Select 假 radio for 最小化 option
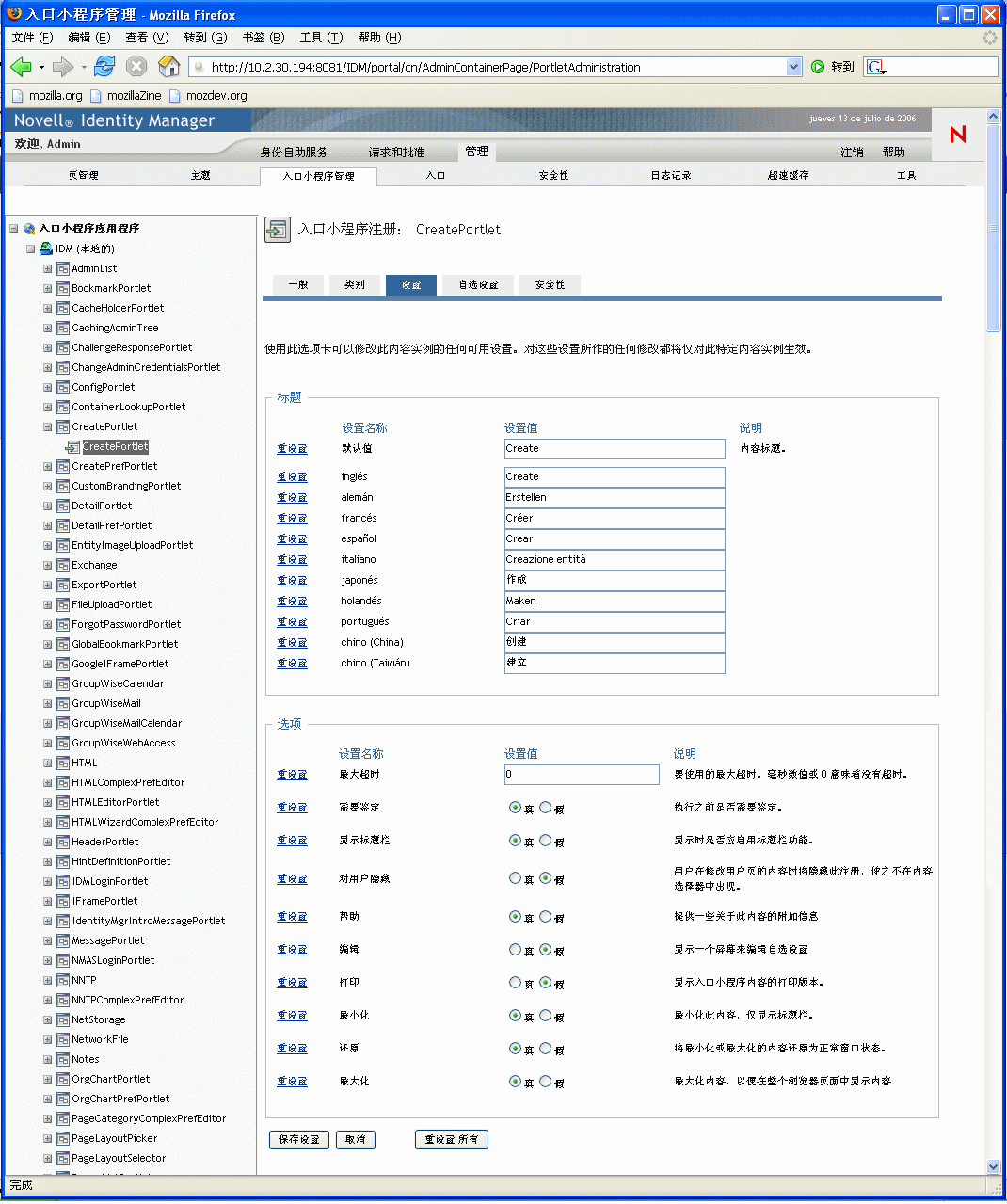 coord(545,1016)
